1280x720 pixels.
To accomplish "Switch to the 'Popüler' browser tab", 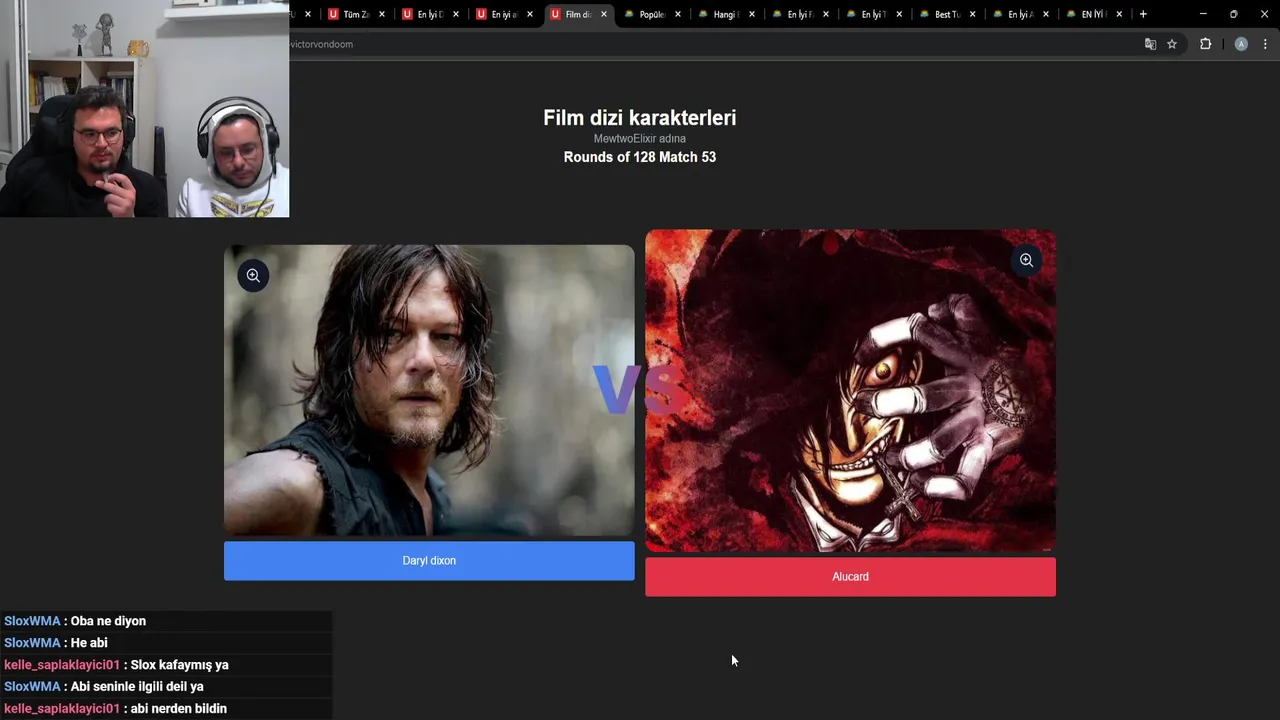I will tap(652, 14).
